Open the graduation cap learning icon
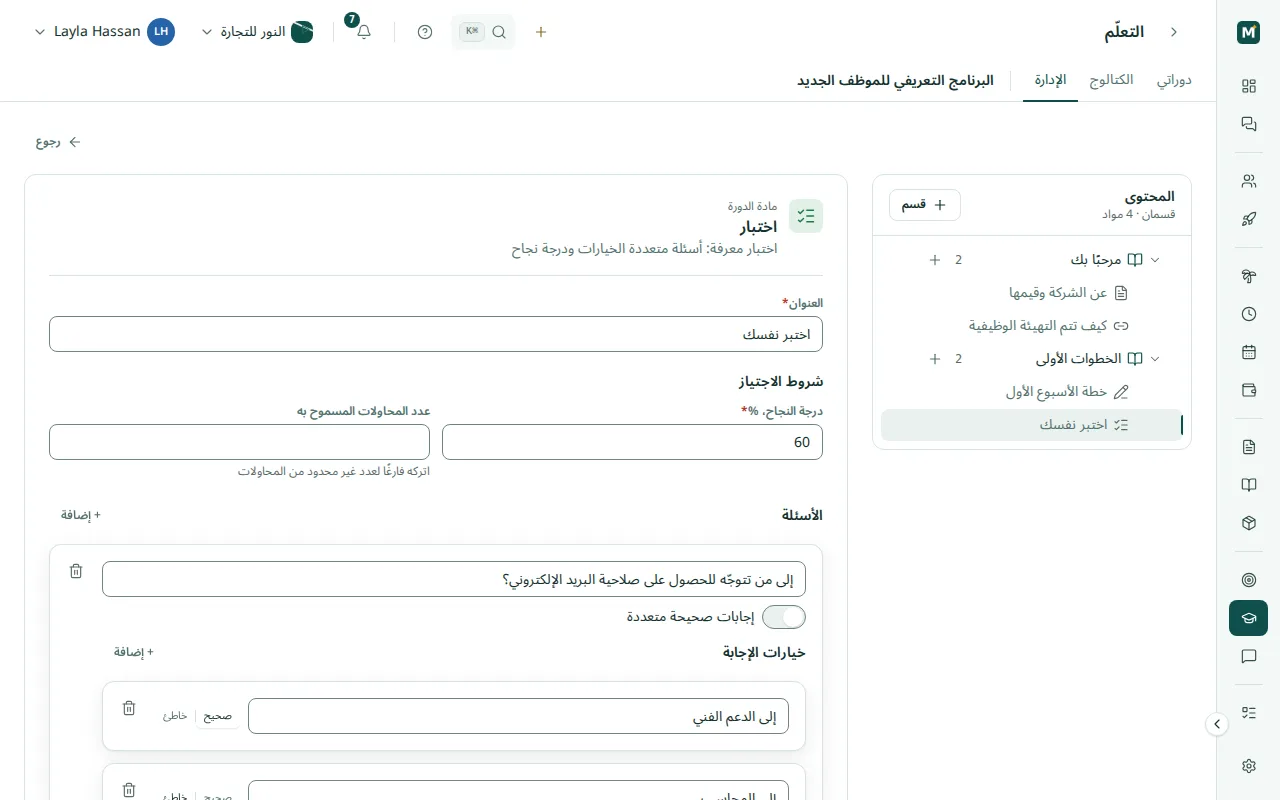 tap(1248, 618)
